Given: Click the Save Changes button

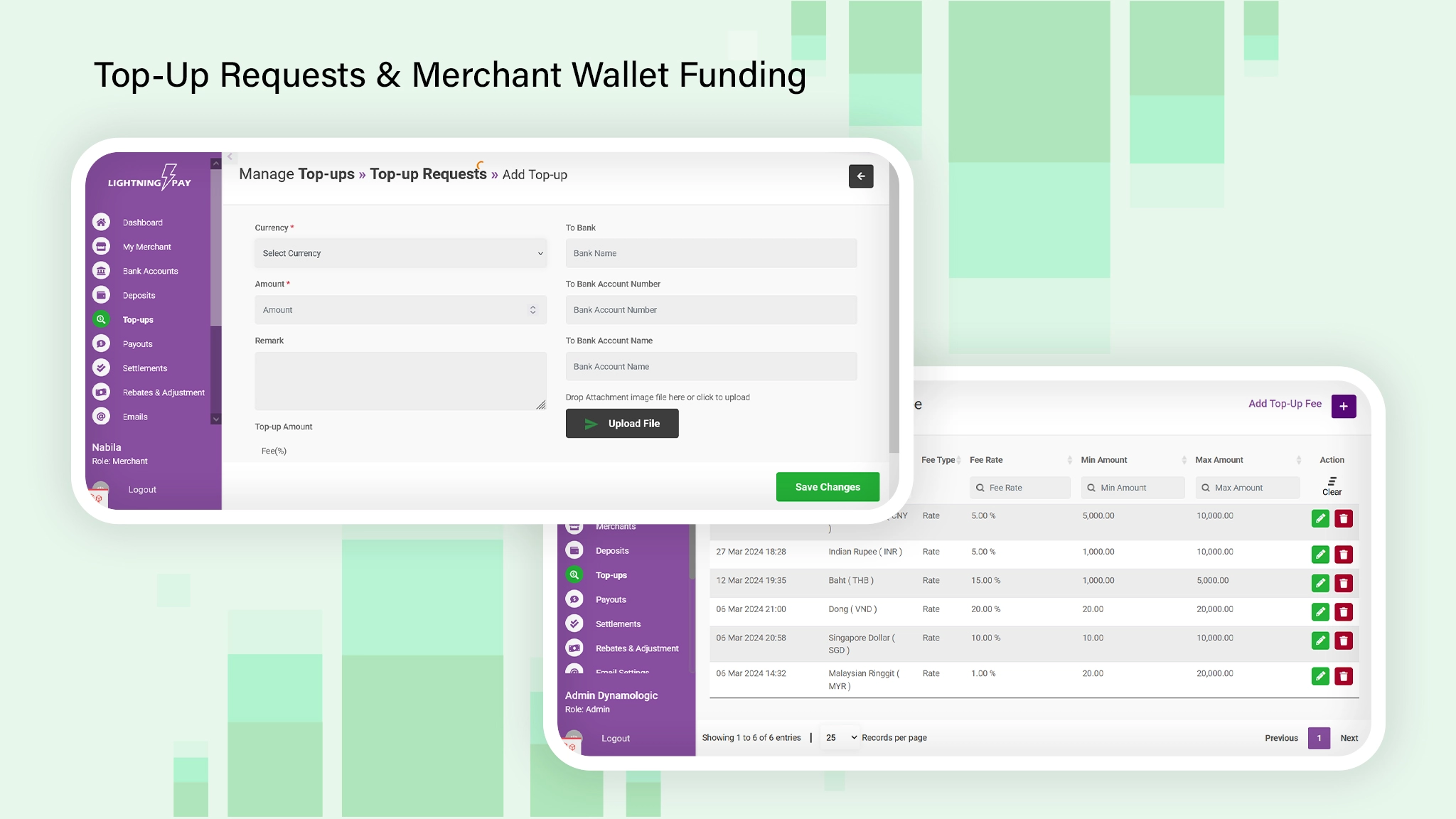Looking at the screenshot, I should (828, 487).
